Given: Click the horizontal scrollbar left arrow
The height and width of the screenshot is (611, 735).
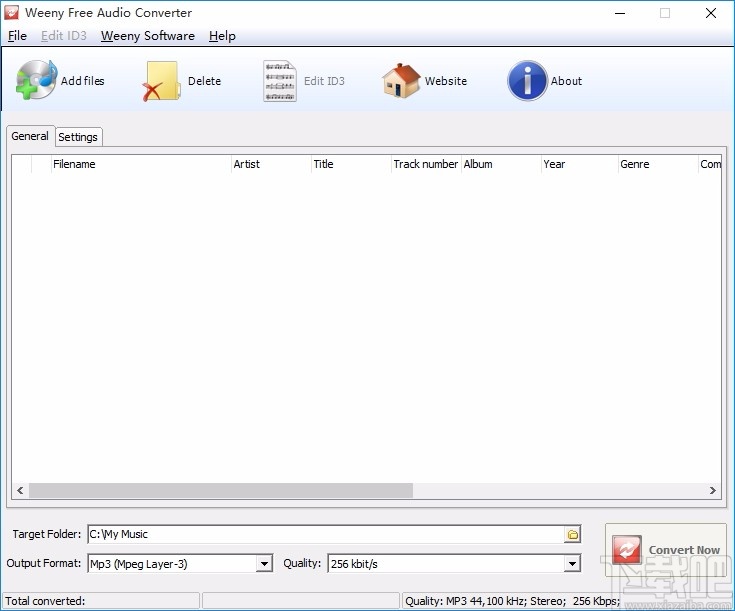Looking at the screenshot, I should [20, 490].
